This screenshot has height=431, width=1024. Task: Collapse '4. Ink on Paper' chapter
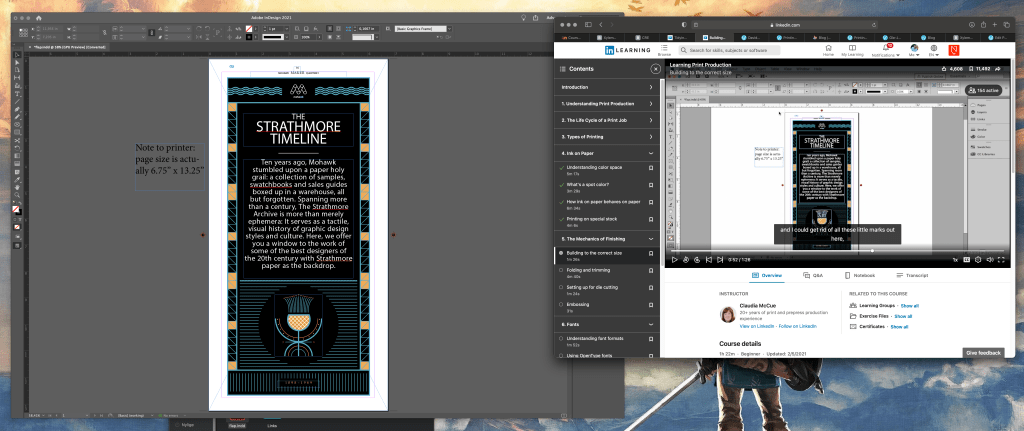tap(651, 152)
